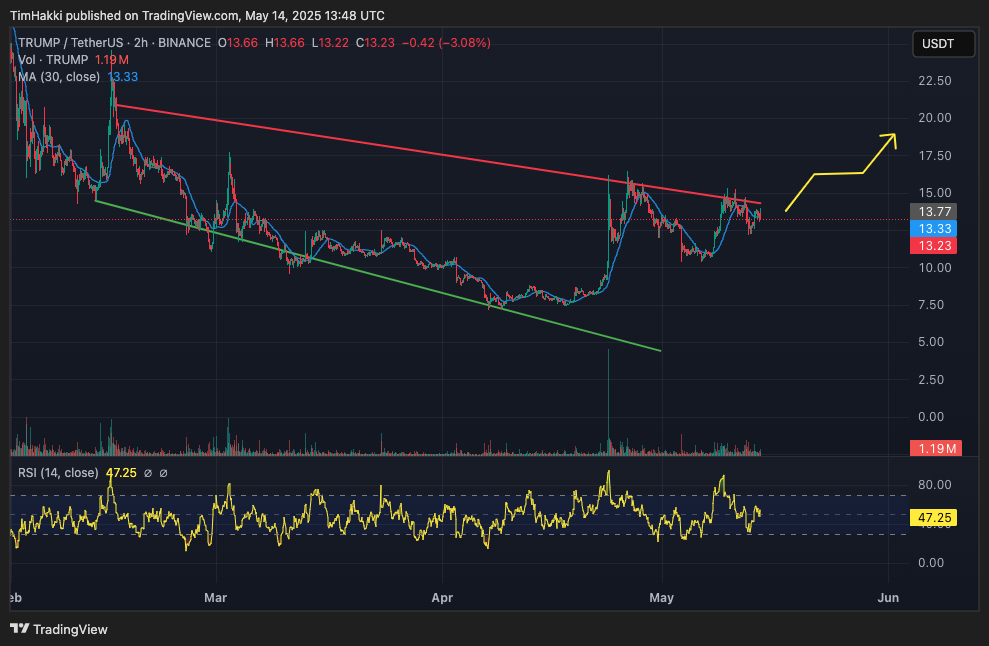Click the Apr label on the time axis

pos(442,597)
